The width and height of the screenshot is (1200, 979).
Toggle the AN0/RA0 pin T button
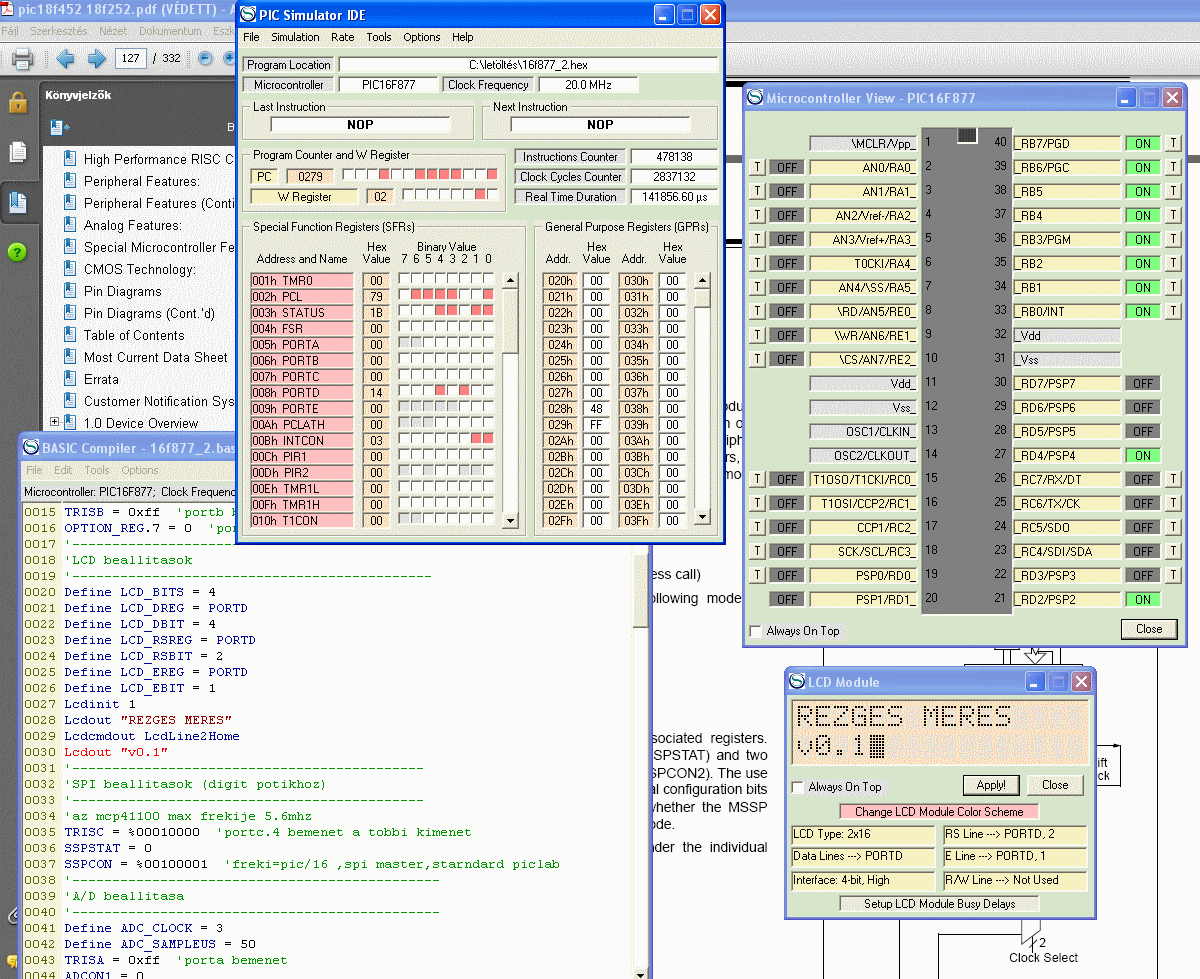(757, 167)
